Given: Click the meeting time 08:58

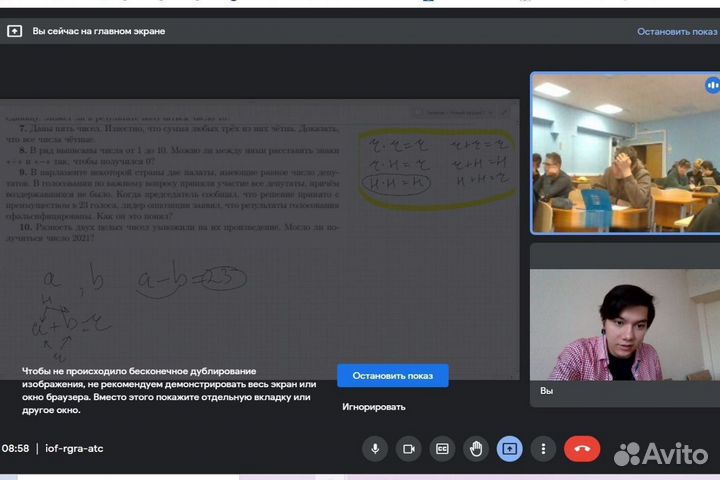Looking at the screenshot, I should coord(15,448).
